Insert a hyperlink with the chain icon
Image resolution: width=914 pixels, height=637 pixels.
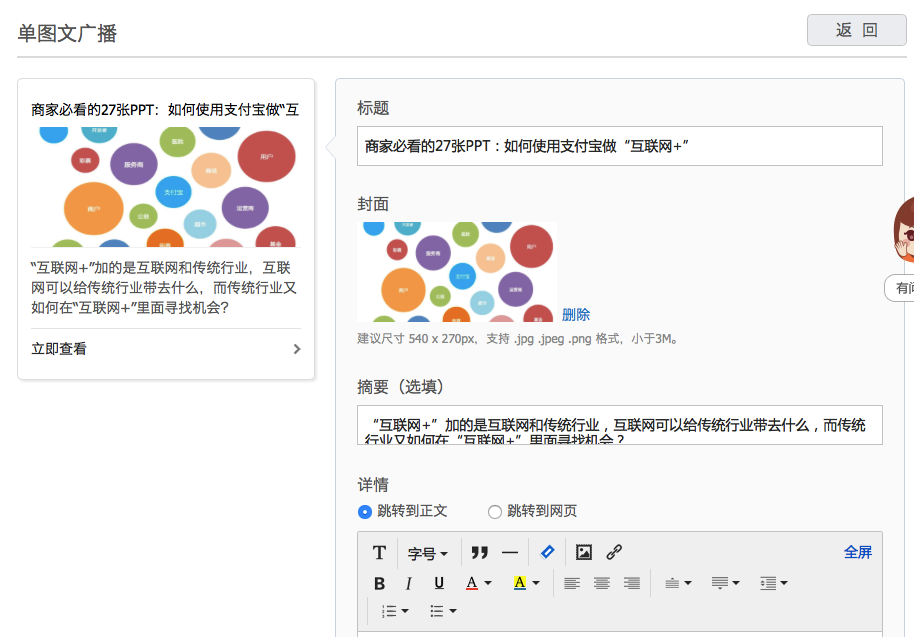click(614, 552)
